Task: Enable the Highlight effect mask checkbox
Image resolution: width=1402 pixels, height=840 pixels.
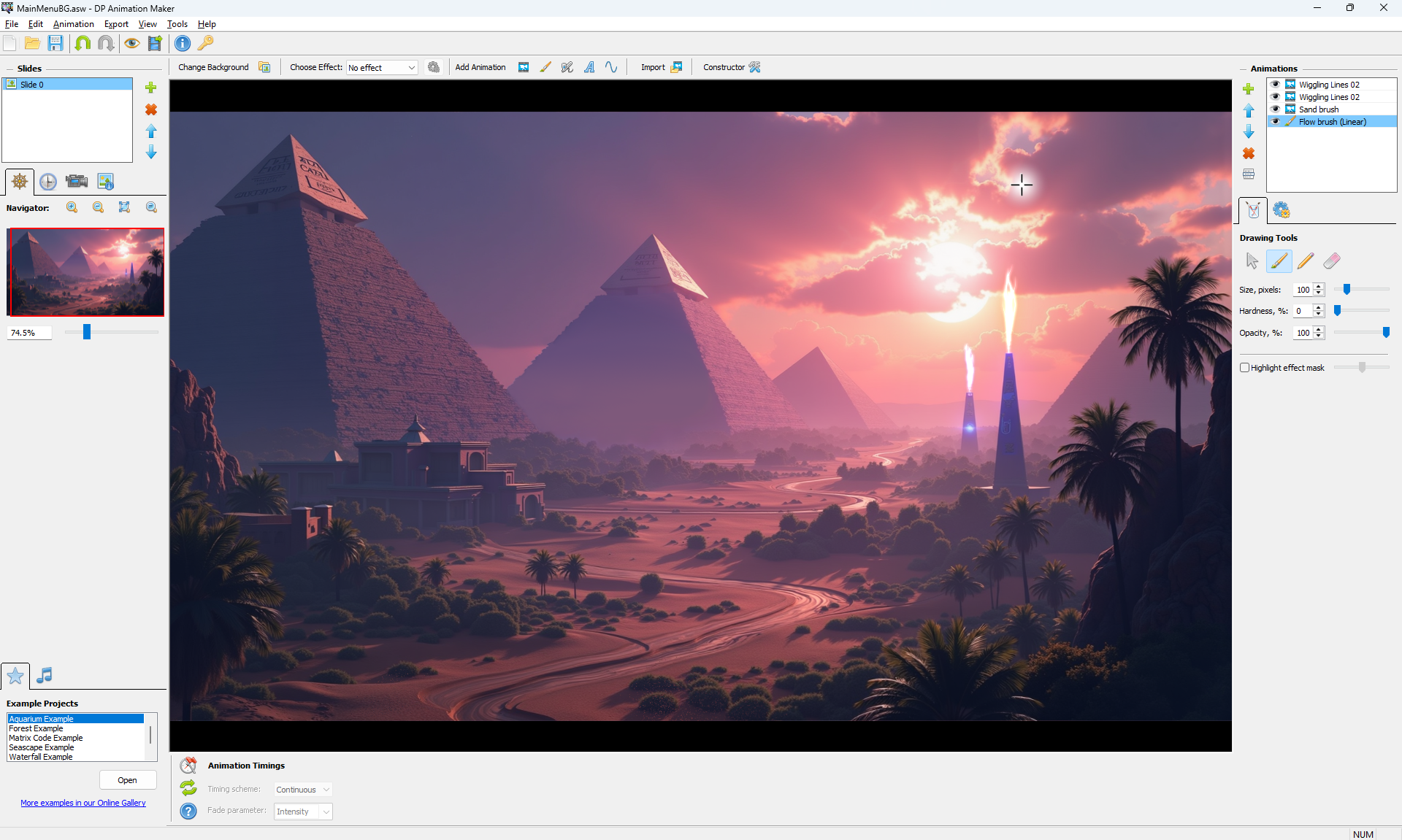Action: (1244, 368)
